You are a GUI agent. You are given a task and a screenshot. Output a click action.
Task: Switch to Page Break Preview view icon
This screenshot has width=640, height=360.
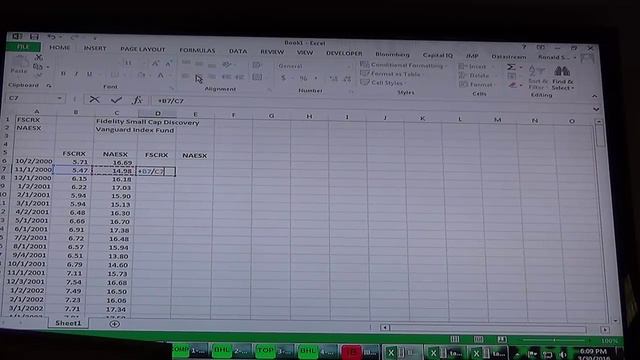[502, 340]
